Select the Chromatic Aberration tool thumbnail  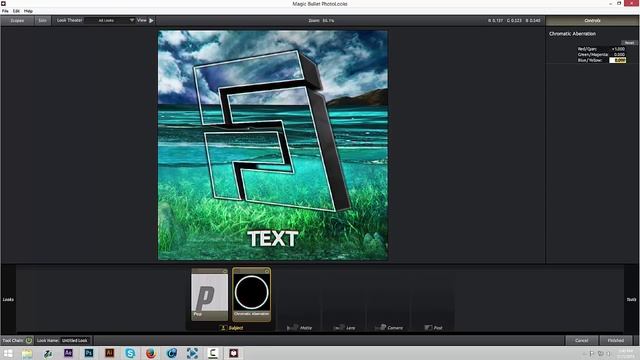251,295
